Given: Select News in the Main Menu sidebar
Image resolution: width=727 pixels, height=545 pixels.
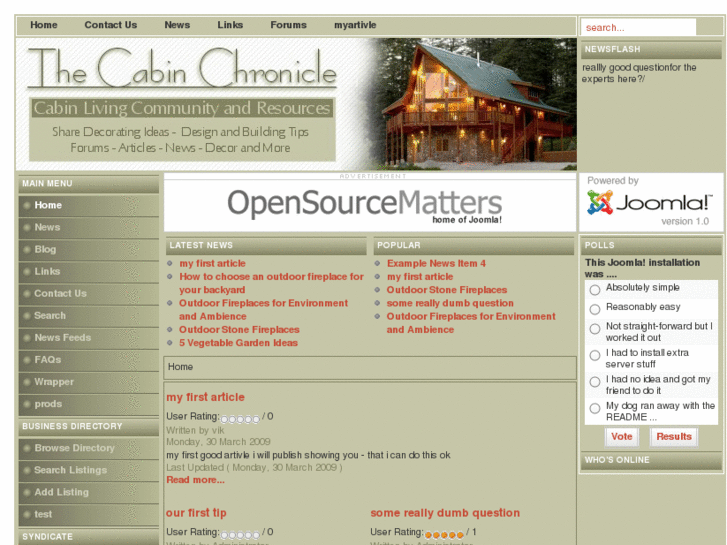Looking at the screenshot, I should 89,227.
